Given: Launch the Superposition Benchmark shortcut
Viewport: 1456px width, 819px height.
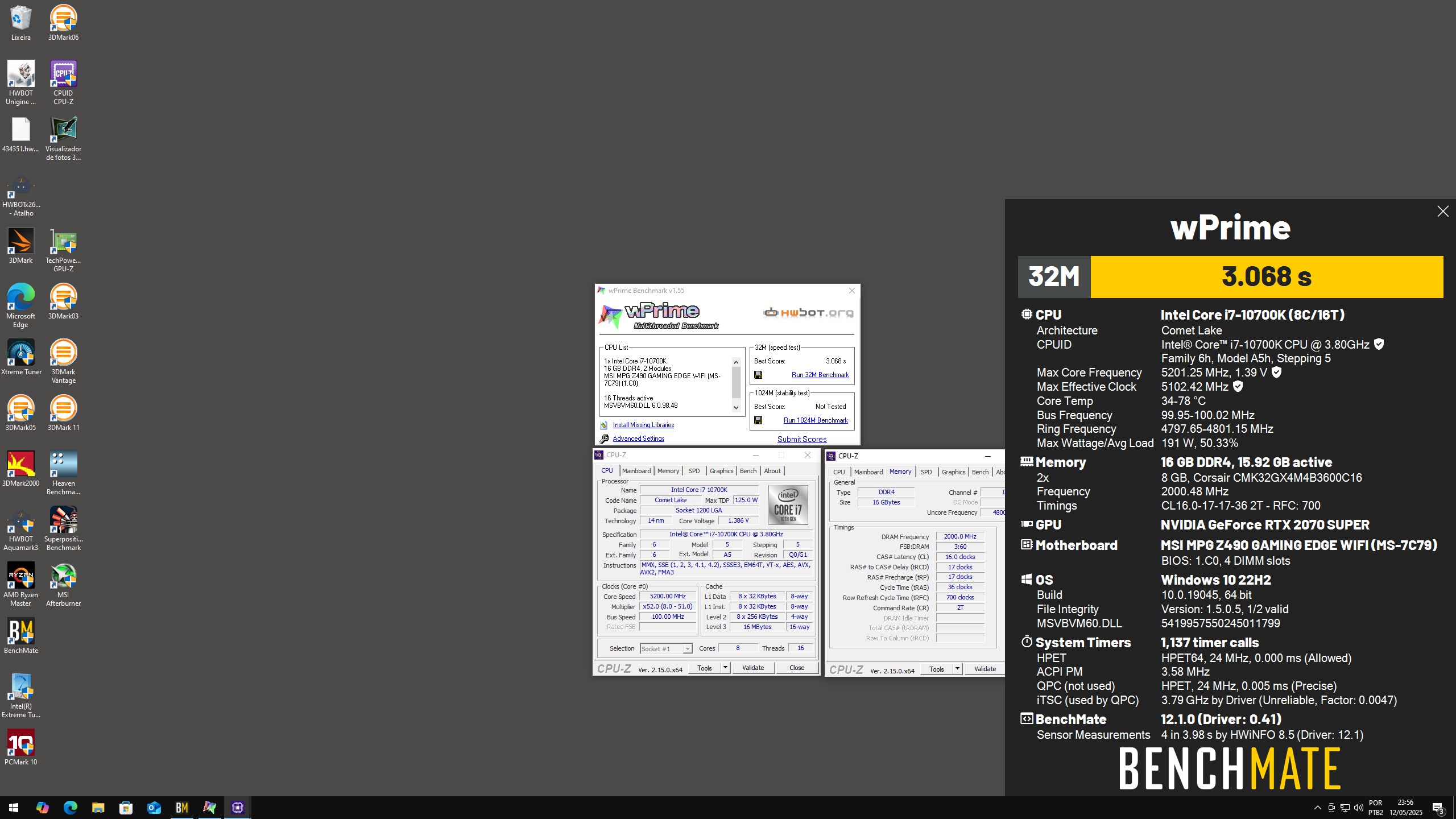Looking at the screenshot, I should [63, 528].
